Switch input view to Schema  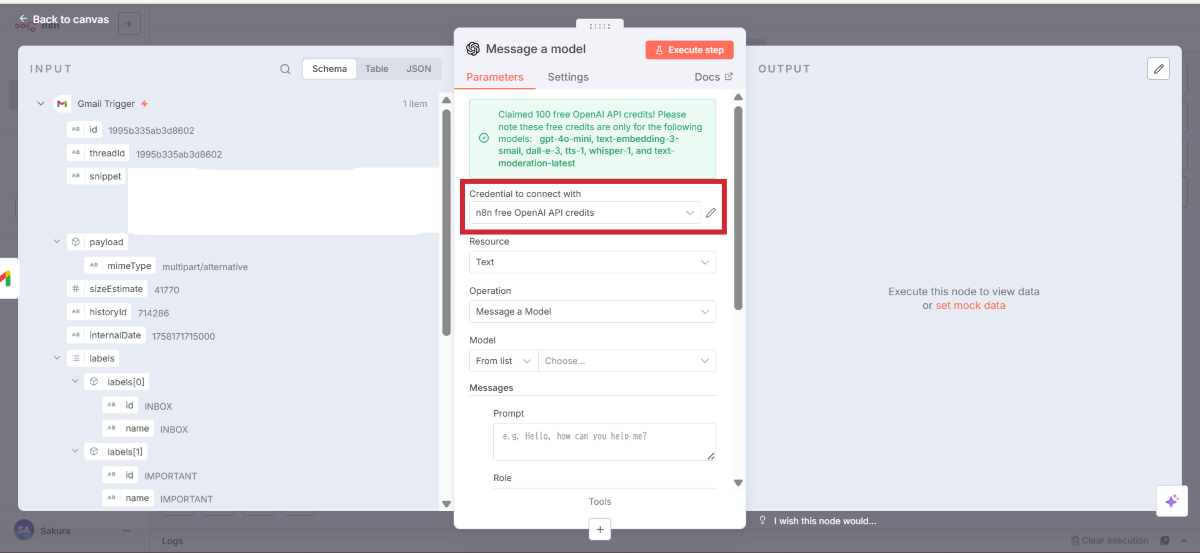[x=329, y=69]
